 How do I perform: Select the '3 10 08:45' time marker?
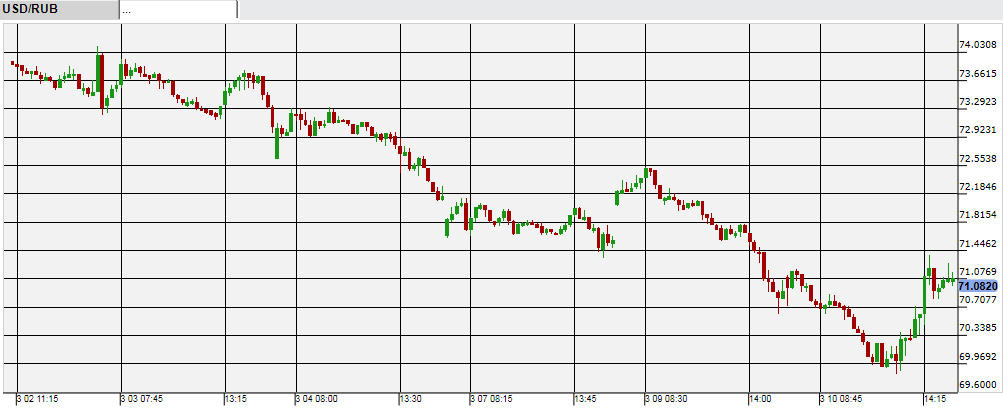tap(842, 399)
